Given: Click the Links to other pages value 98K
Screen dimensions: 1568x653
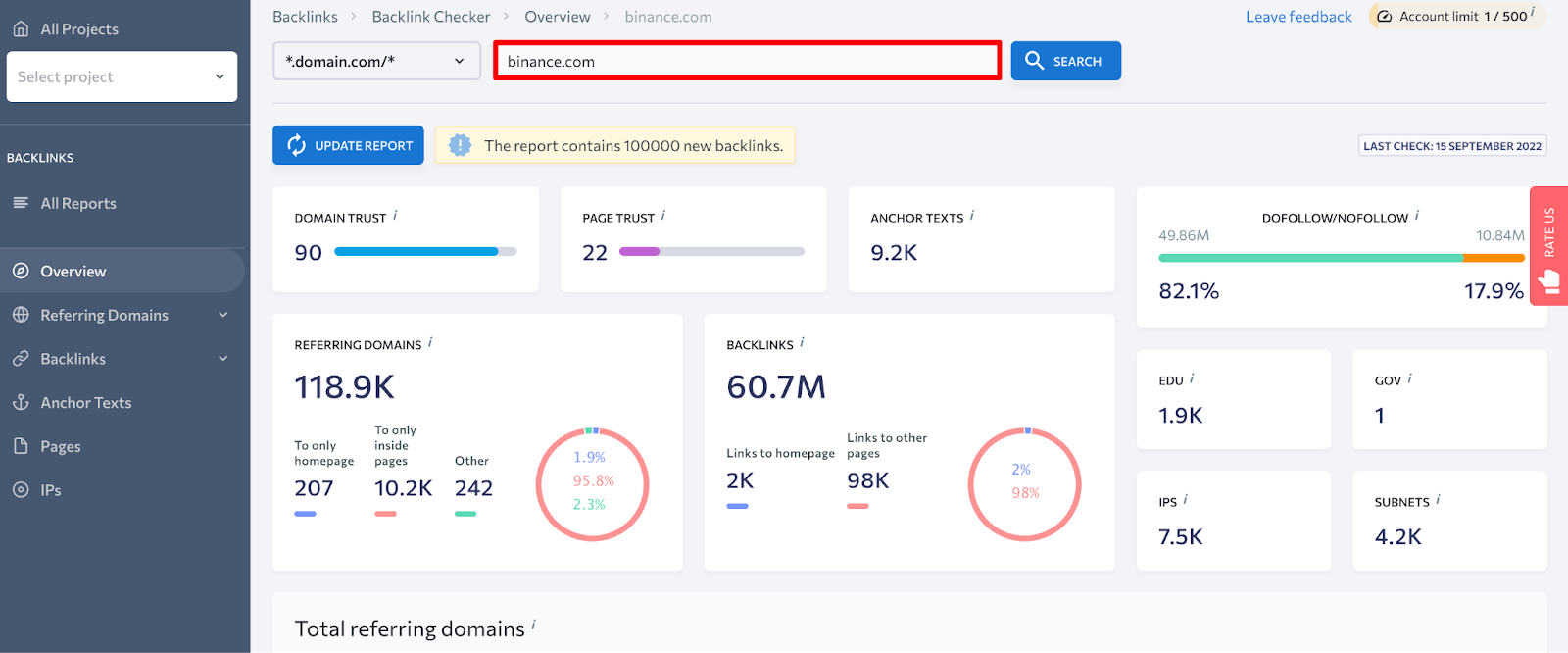Looking at the screenshot, I should tap(868, 480).
